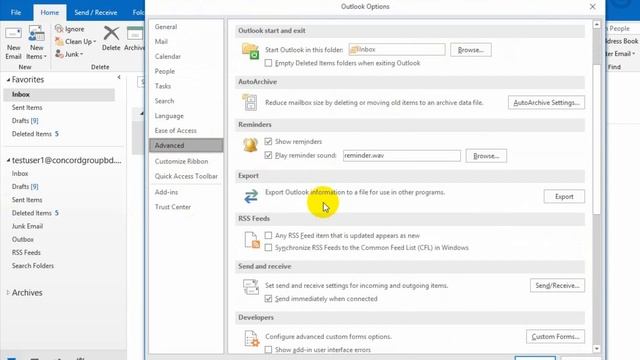Click the New Items icon
Image resolution: width=640 pixels, height=360 pixels.
click(36, 34)
